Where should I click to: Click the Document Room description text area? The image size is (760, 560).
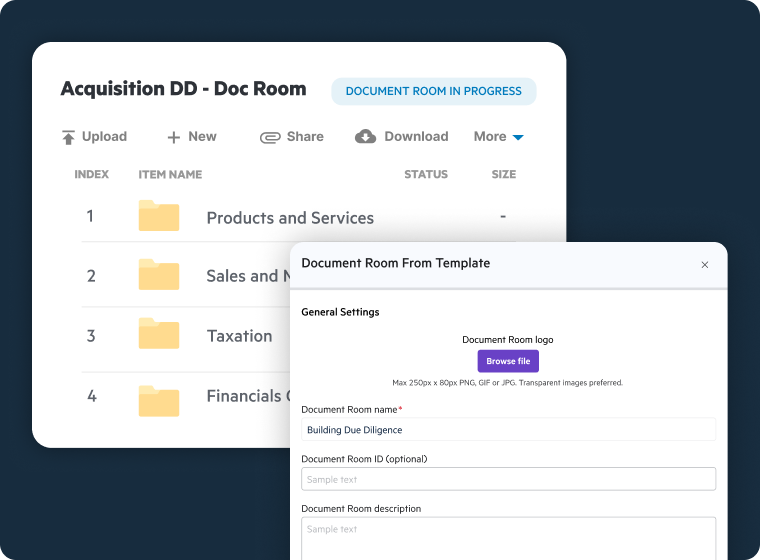508,538
